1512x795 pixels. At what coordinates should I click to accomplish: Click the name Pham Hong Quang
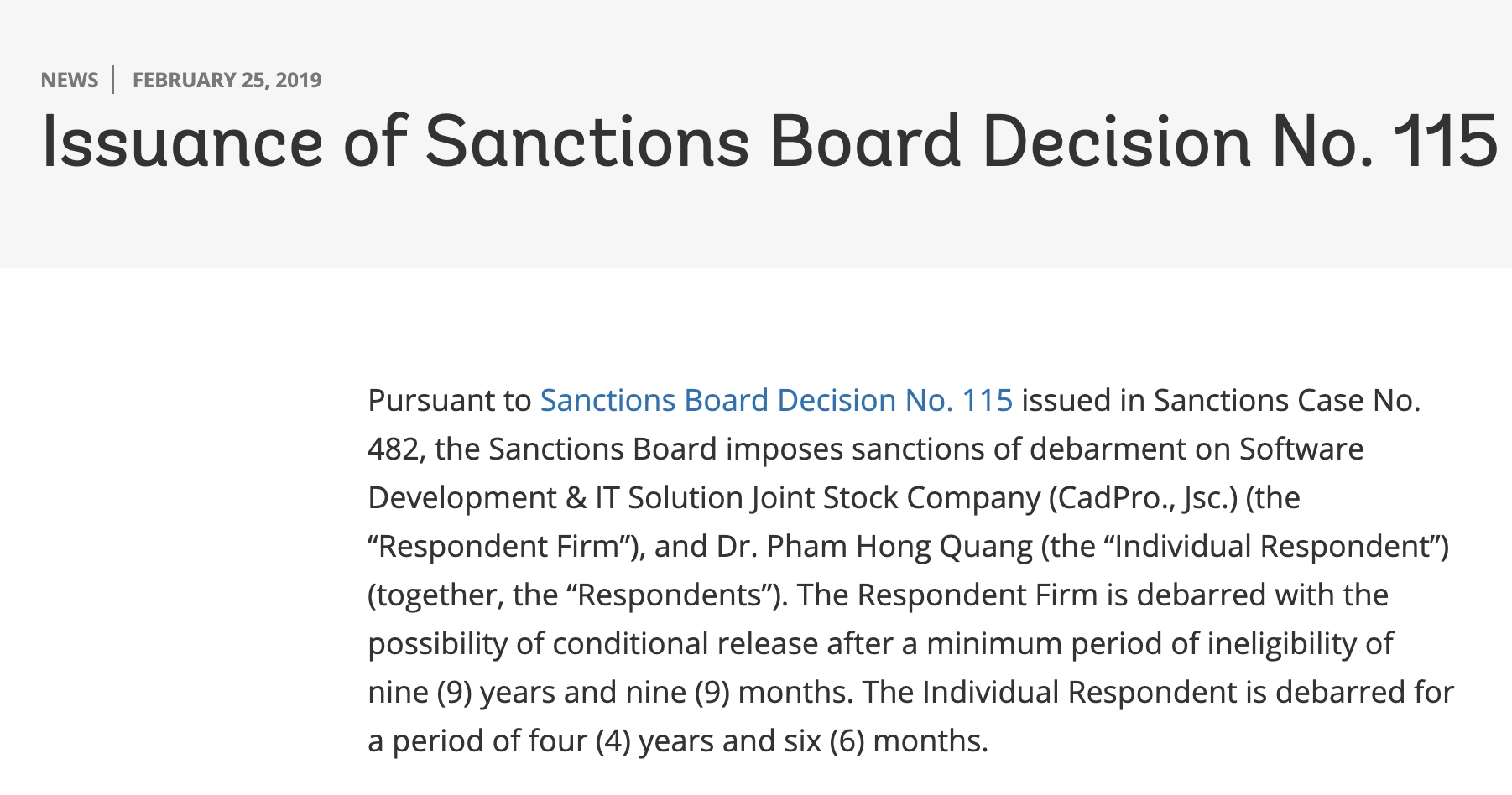click(x=899, y=547)
